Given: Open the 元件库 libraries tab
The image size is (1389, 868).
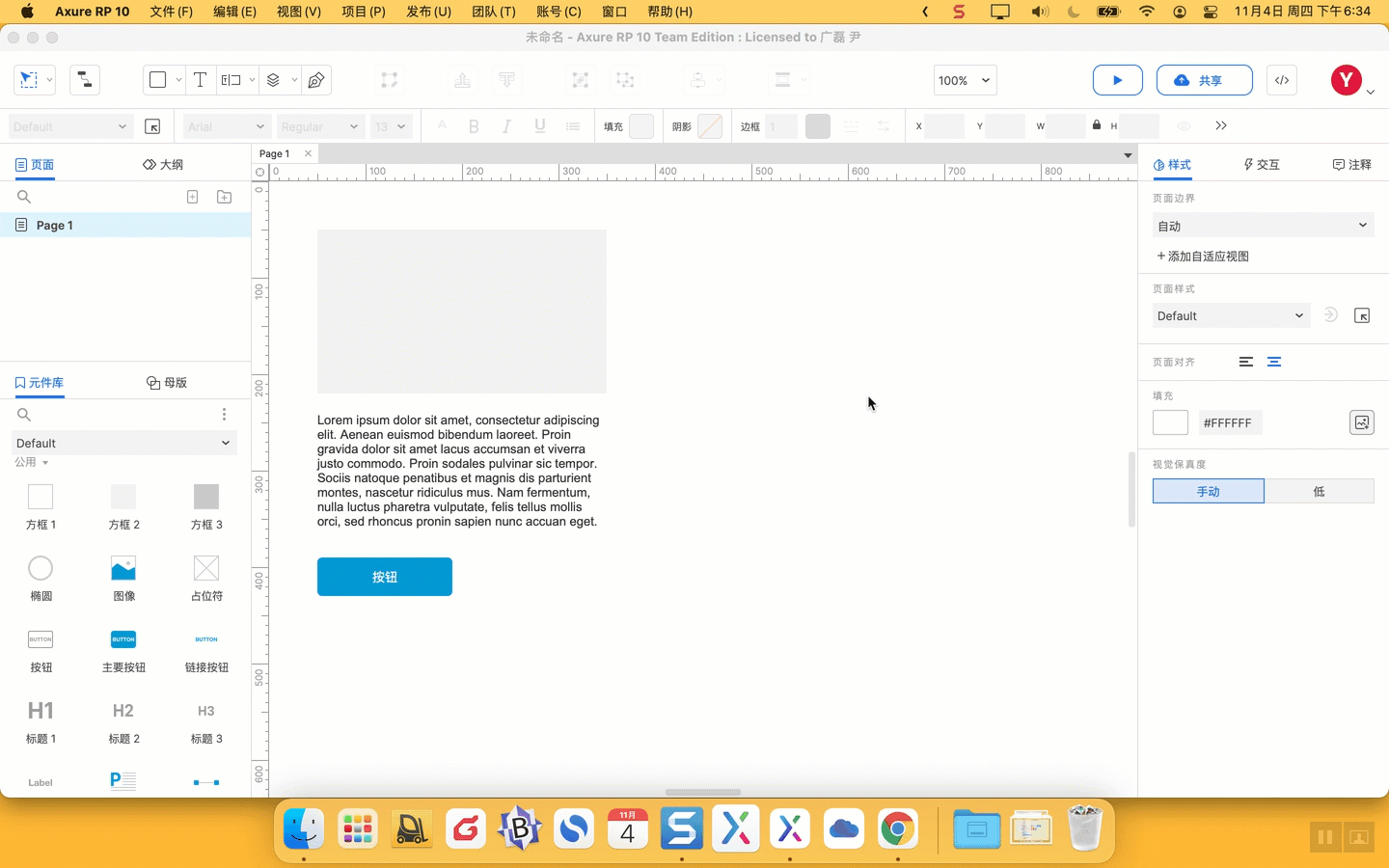Looking at the screenshot, I should pyautogui.click(x=40, y=383).
